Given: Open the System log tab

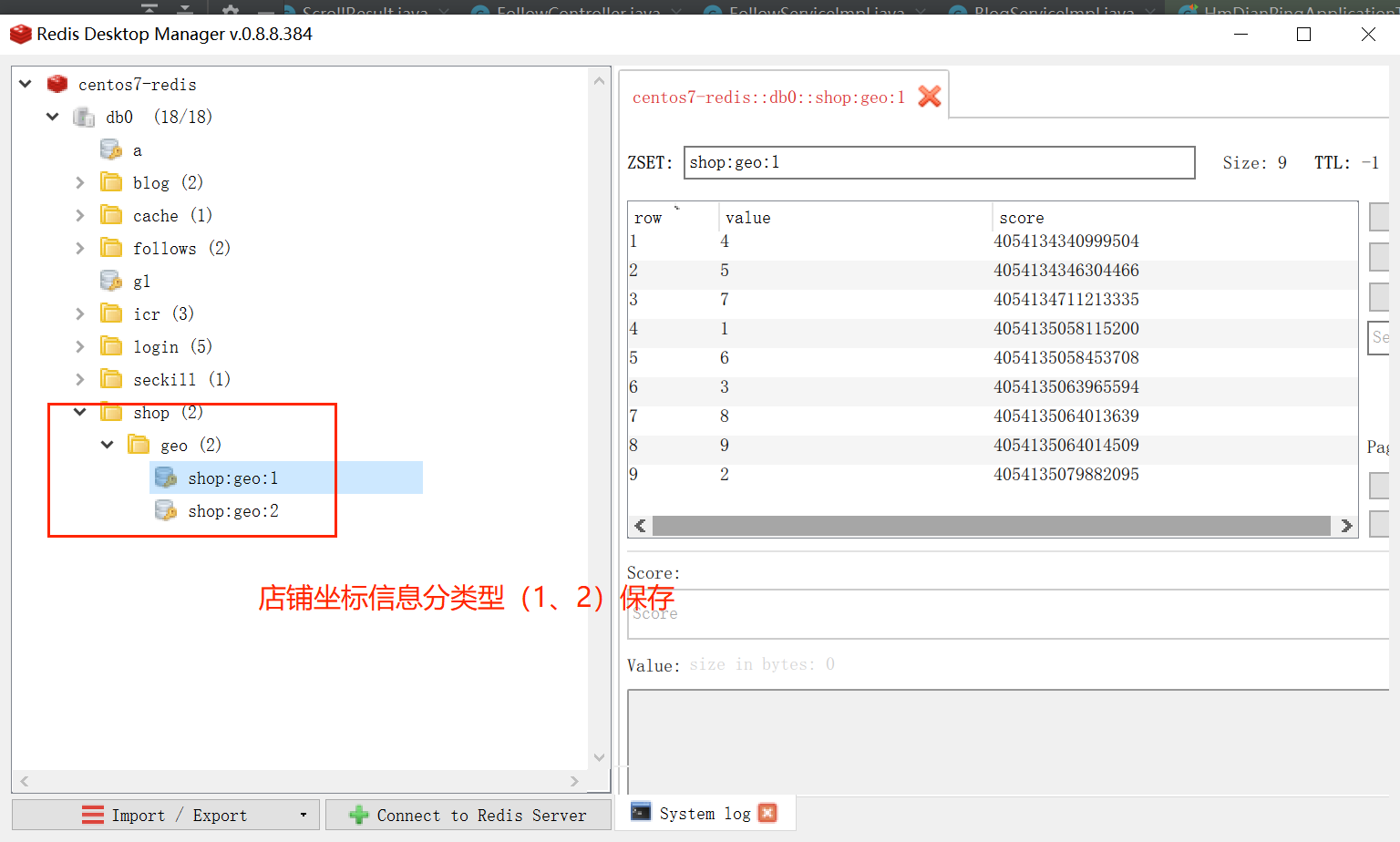Looking at the screenshot, I should coord(705,813).
